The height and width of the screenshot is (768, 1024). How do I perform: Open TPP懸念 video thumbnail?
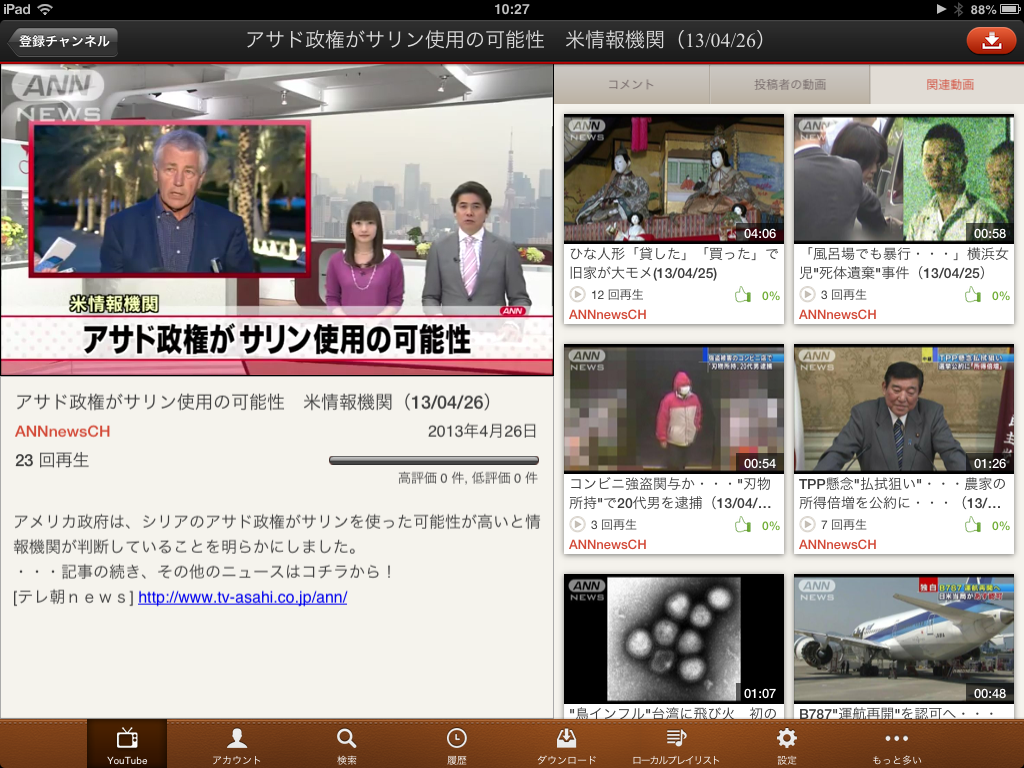tap(904, 408)
